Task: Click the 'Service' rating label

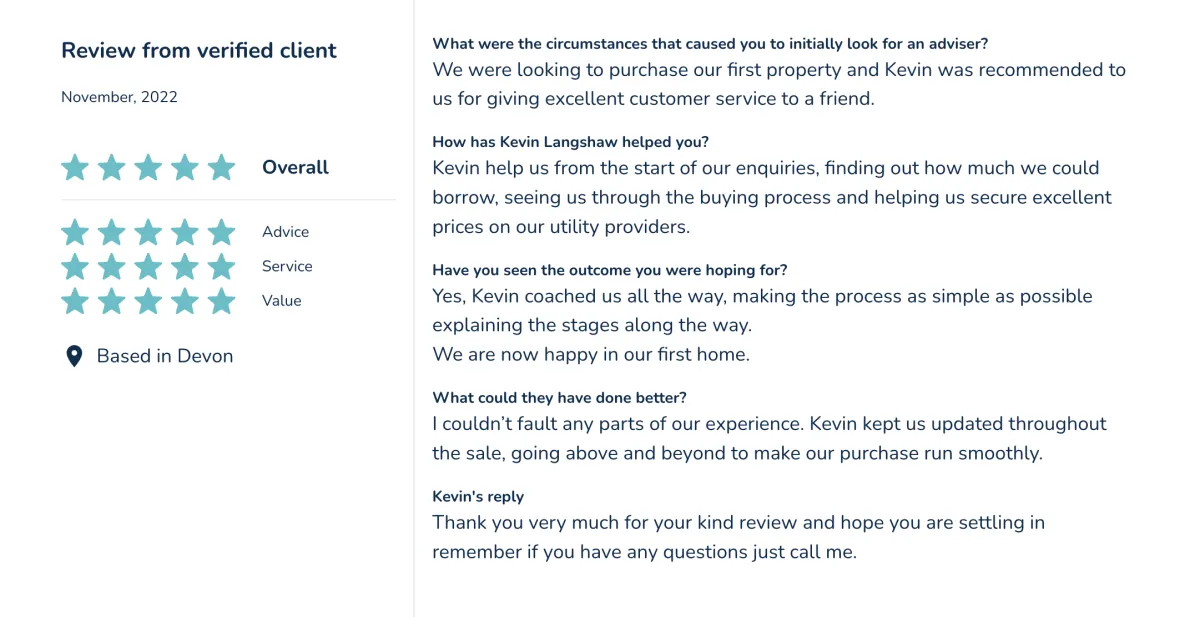Action: click(287, 266)
